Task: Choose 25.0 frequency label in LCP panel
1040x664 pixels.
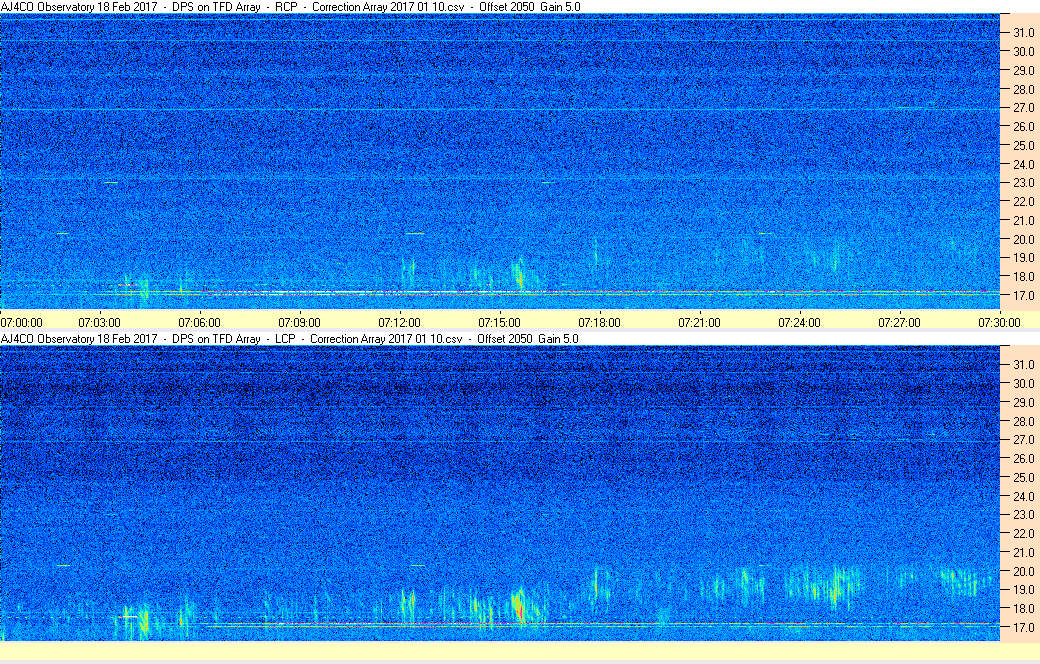Action: click(x=1023, y=477)
